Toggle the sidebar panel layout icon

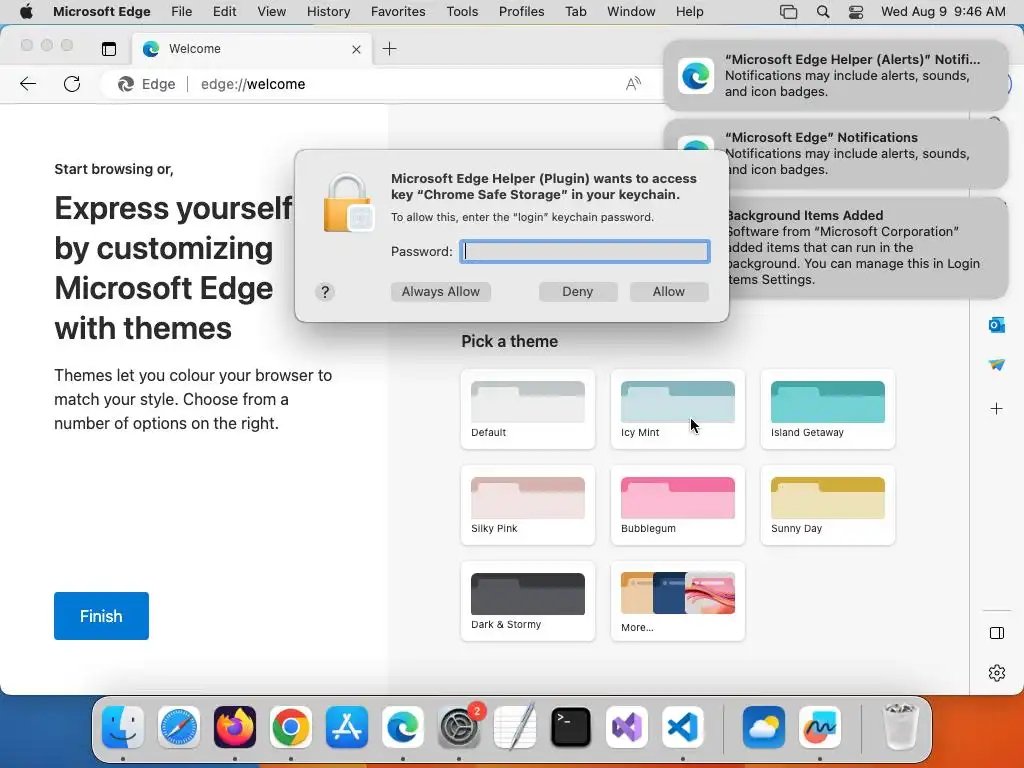(997, 633)
